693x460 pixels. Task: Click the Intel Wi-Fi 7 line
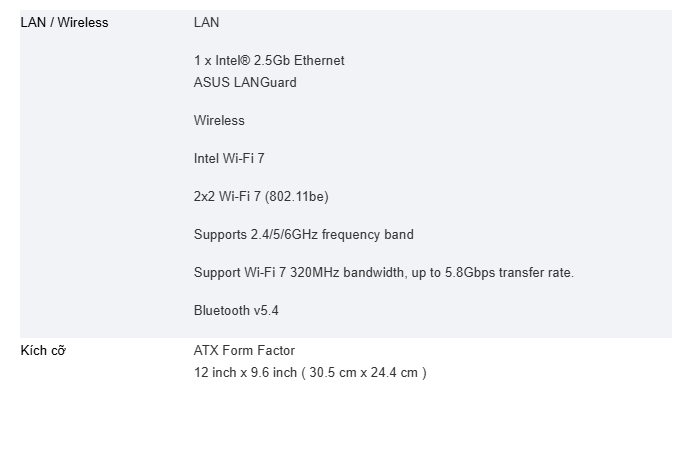pos(229,159)
